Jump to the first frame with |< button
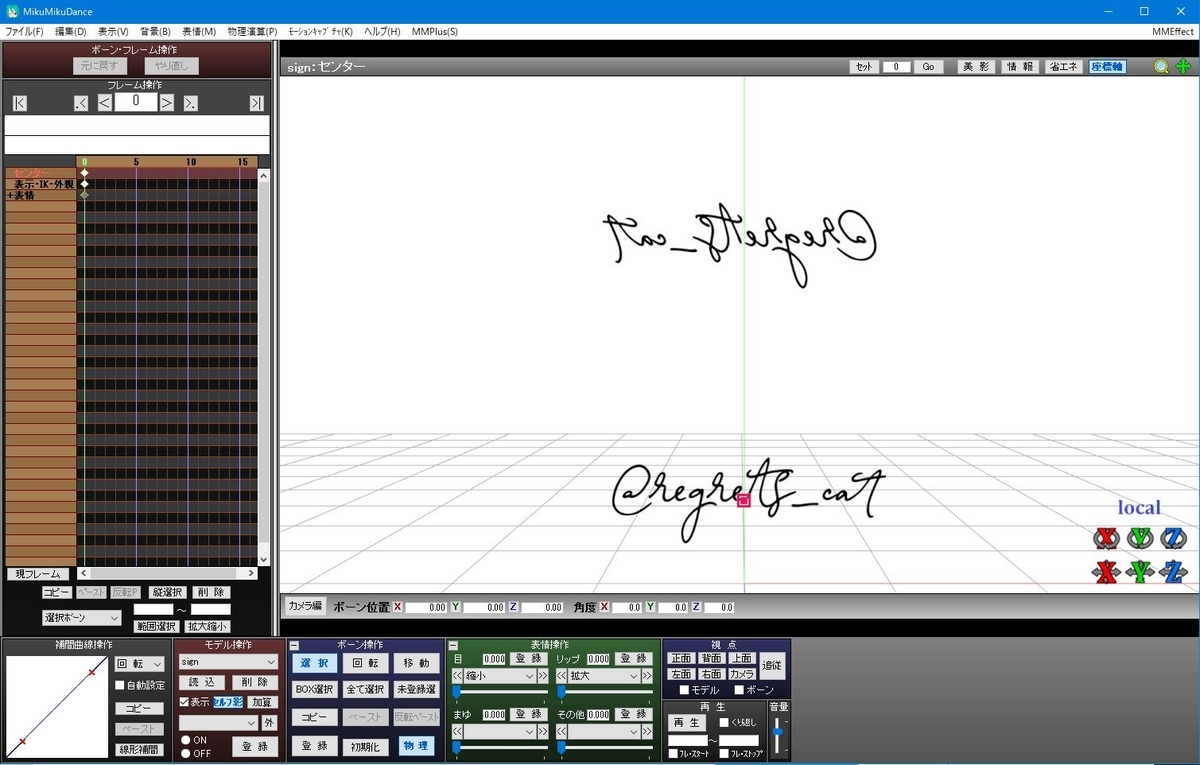The width and height of the screenshot is (1200, 765). (20, 102)
